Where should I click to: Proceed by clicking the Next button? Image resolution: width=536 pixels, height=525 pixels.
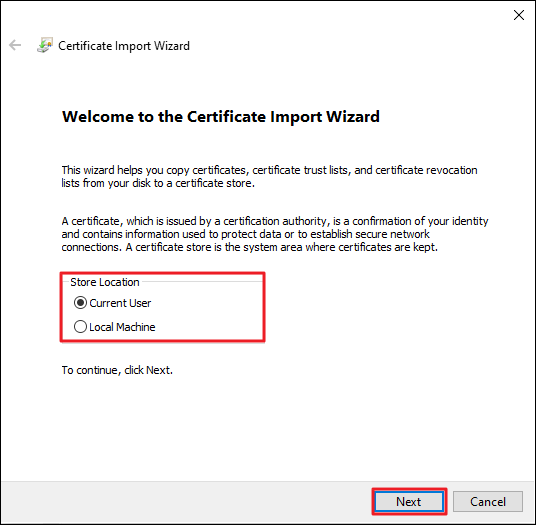pyautogui.click(x=409, y=501)
